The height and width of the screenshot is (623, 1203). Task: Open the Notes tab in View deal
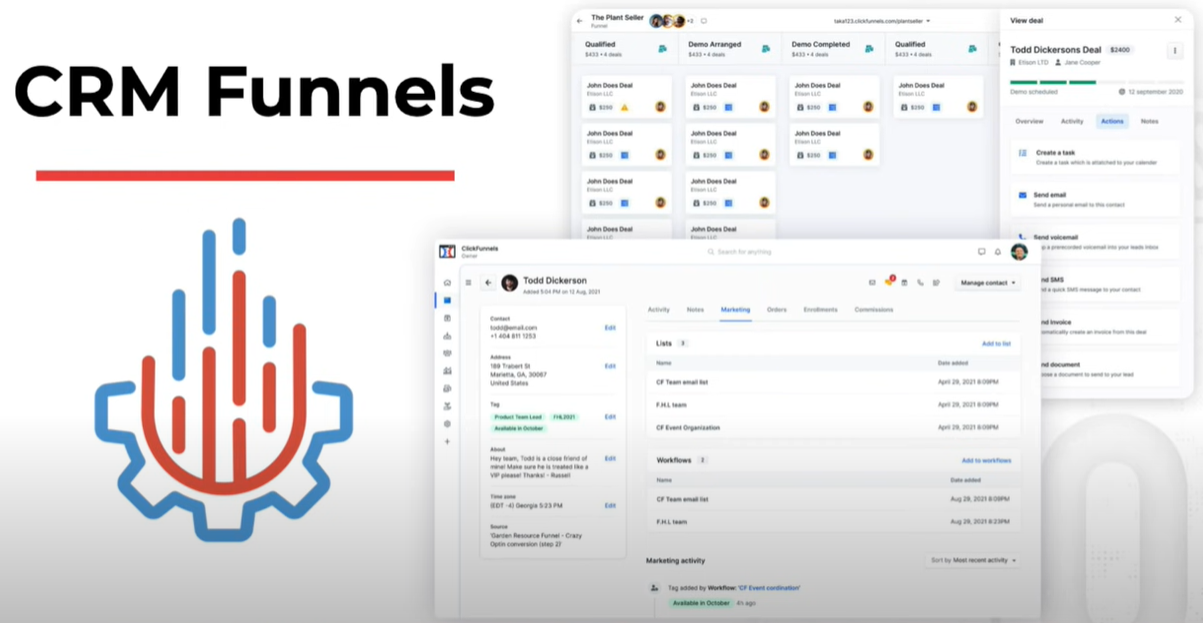click(x=1150, y=121)
